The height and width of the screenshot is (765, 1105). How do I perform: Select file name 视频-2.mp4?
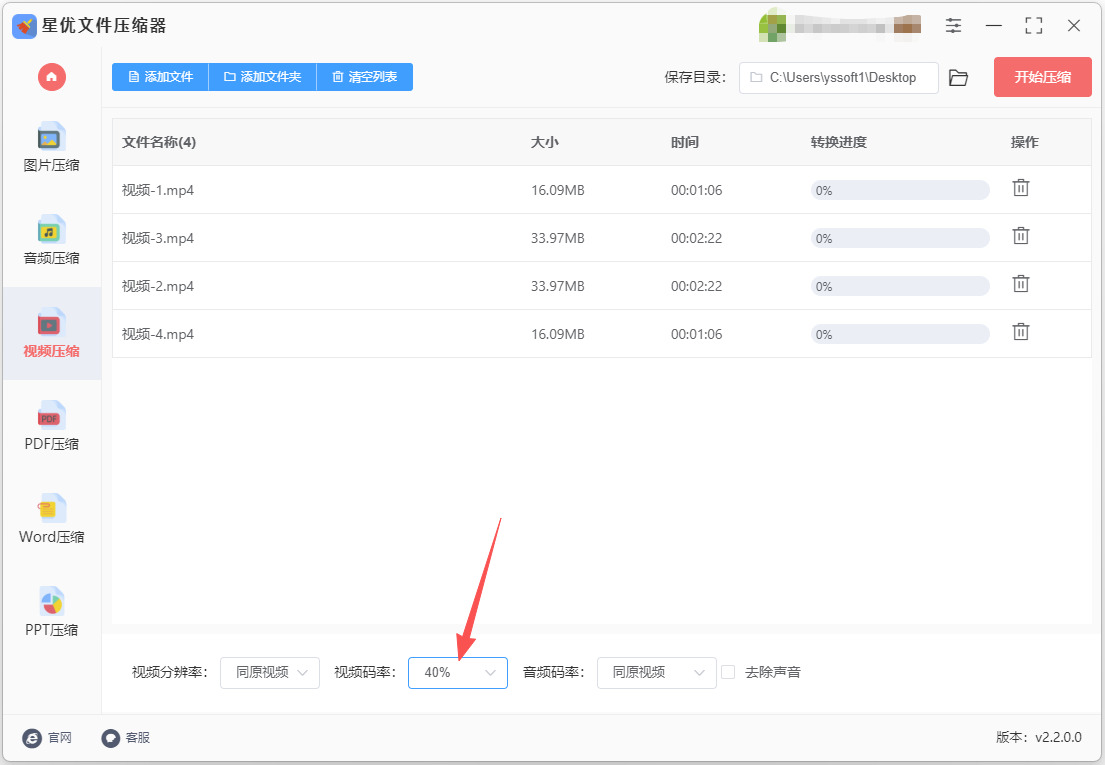point(158,286)
